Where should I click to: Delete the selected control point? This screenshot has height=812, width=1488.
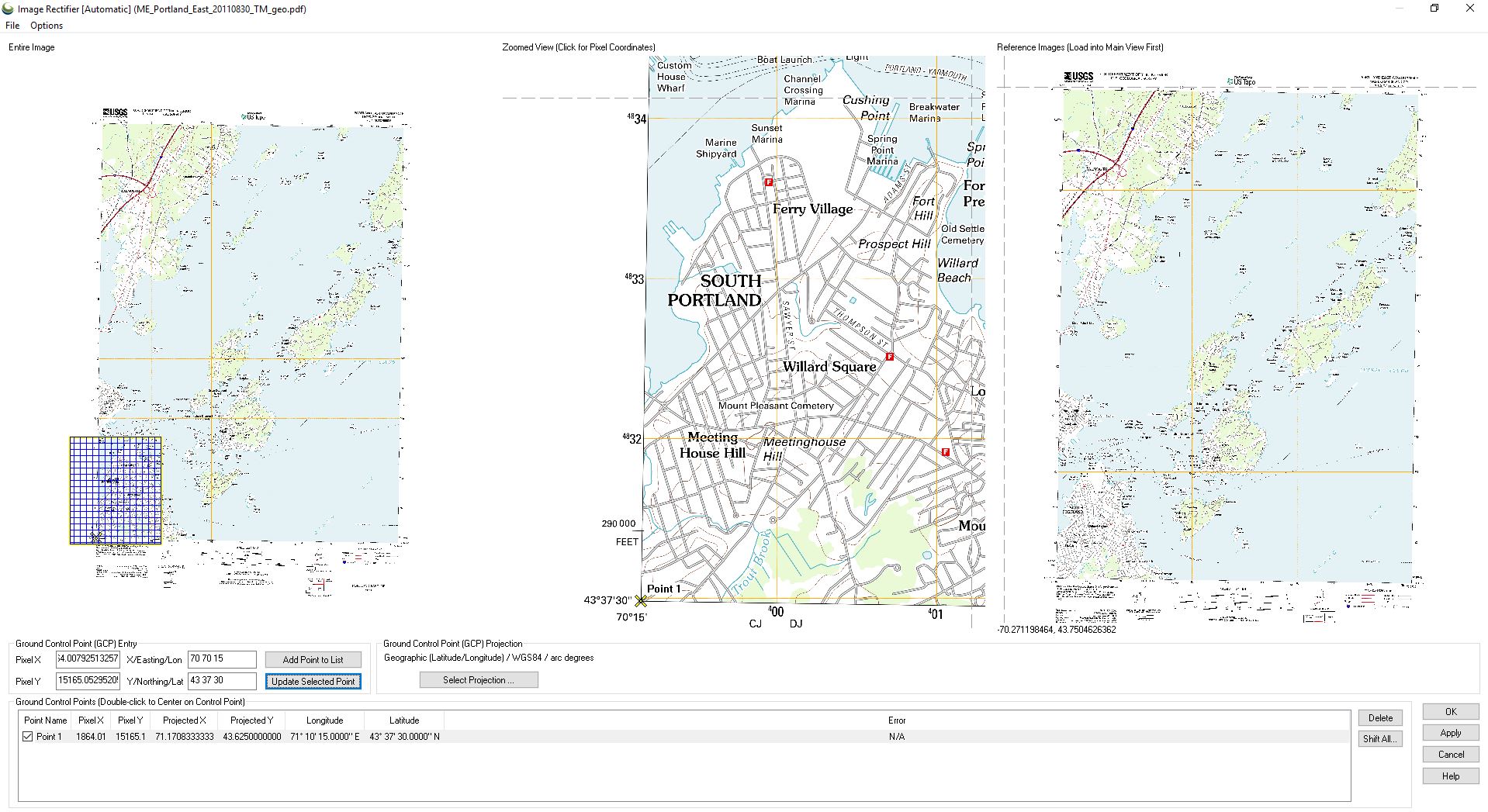pos(1380,718)
